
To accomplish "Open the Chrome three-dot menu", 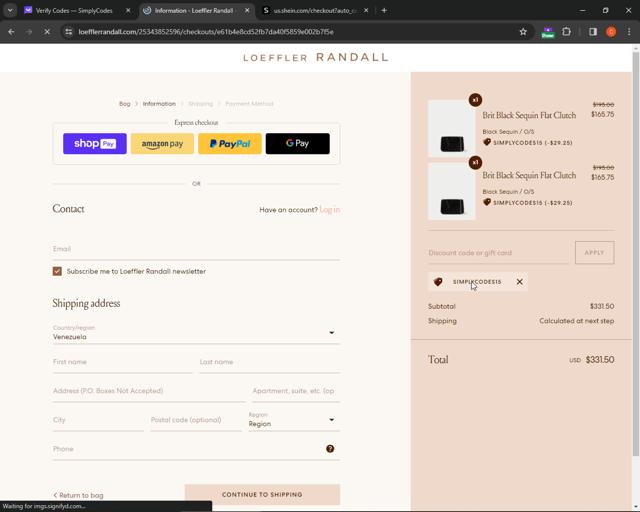I will [x=629, y=32].
